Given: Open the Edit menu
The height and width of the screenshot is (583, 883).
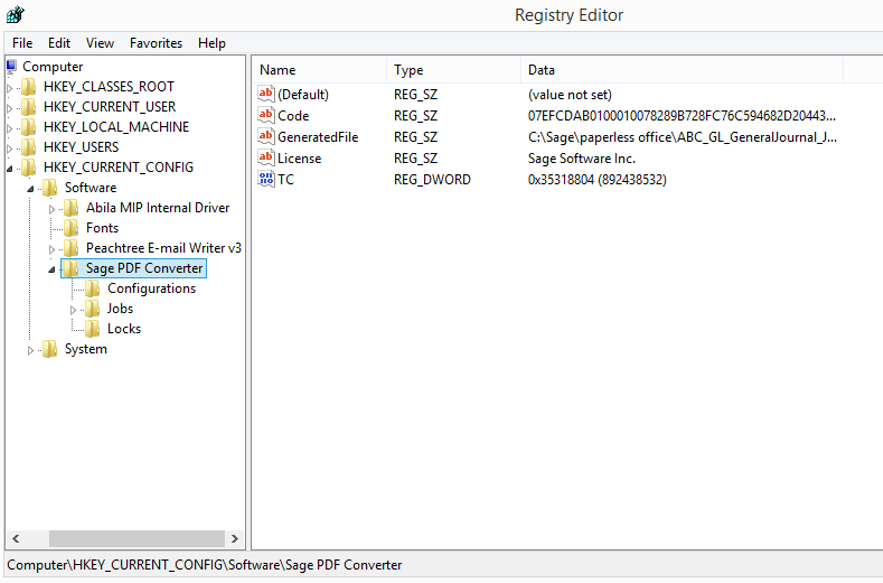Looking at the screenshot, I should [x=59, y=43].
